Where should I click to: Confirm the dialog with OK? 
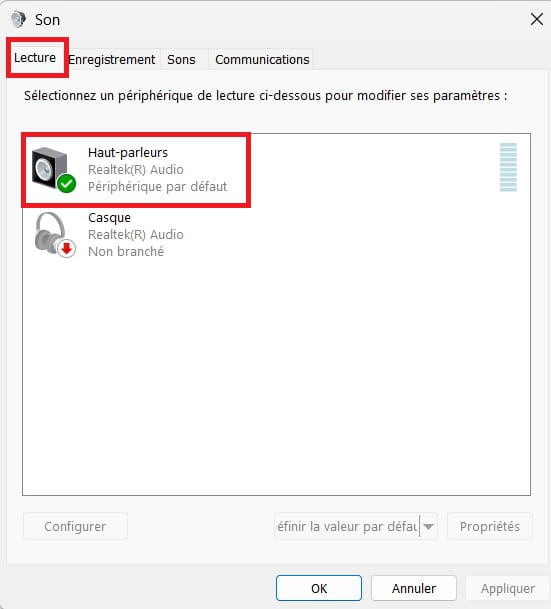(319, 588)
